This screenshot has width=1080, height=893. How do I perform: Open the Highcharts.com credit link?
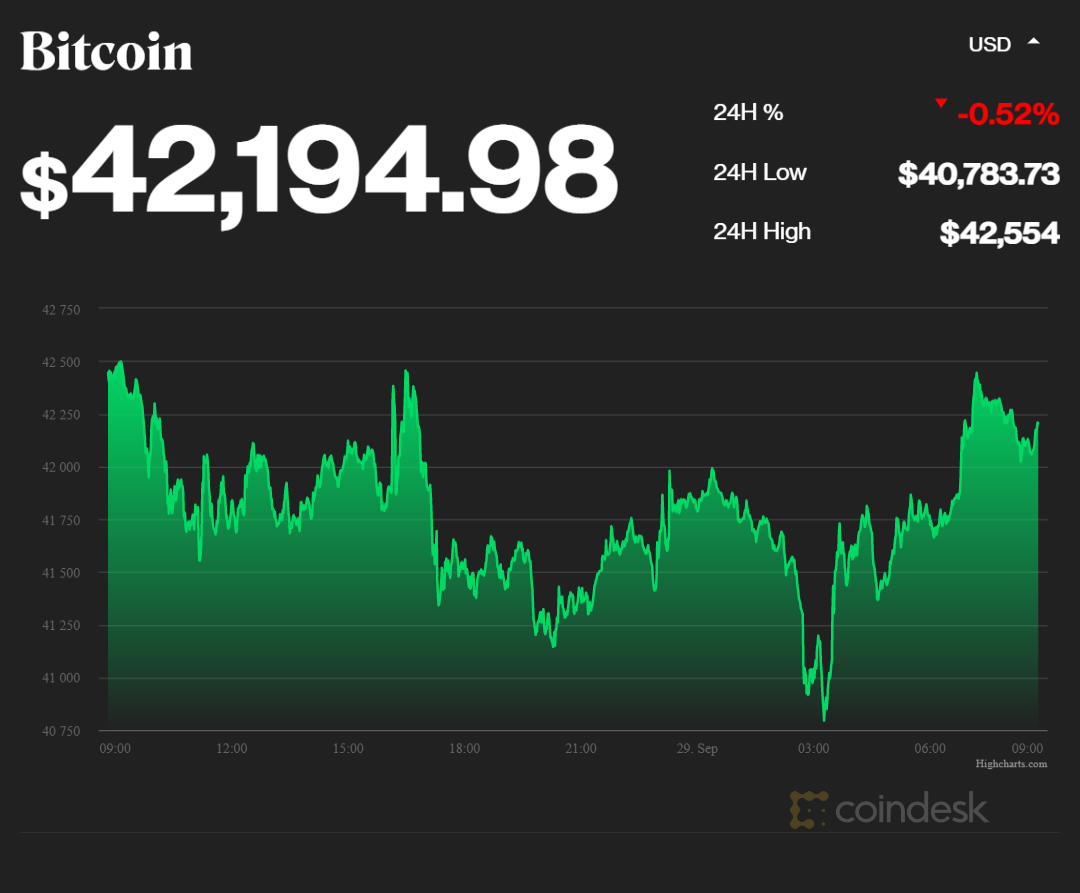1011,764
